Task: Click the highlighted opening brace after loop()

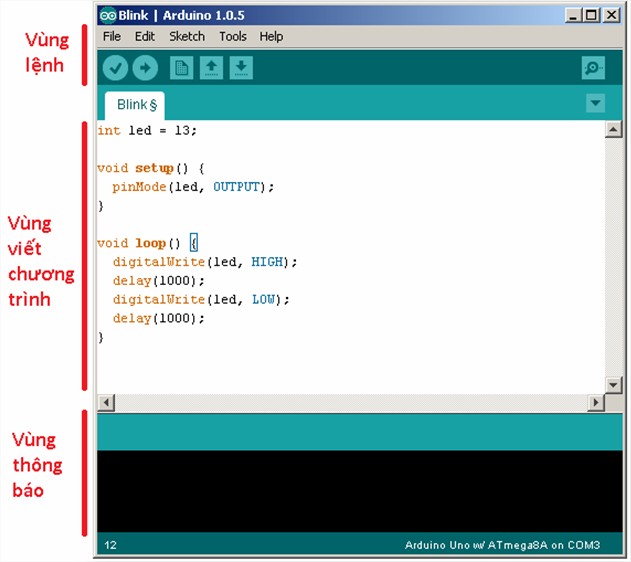Action: [194, 243]
